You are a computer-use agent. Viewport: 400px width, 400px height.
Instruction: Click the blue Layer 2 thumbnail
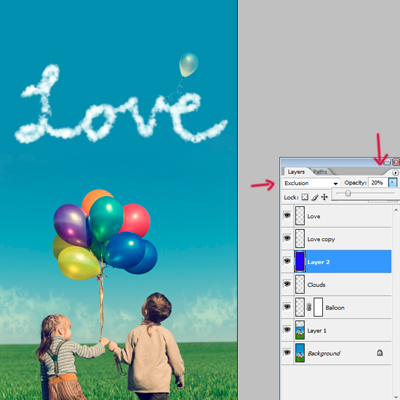click(x=300, y=262)
